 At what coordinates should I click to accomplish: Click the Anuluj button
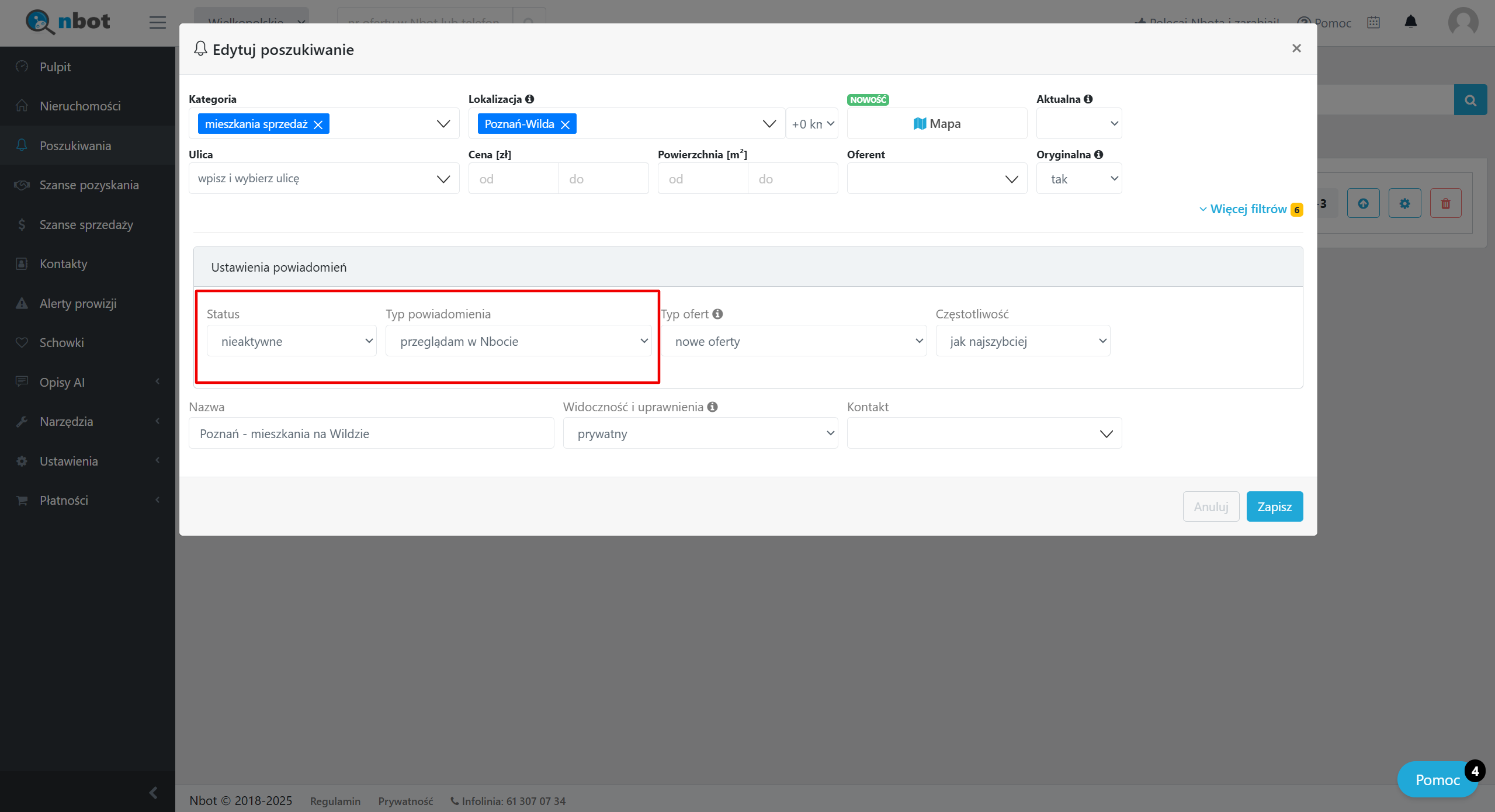point(1210,506)
